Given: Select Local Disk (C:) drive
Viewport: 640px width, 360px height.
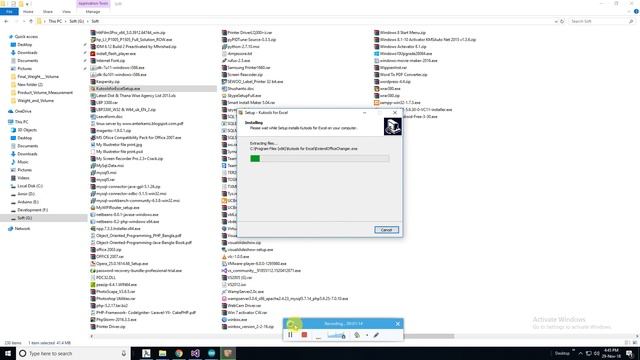Looking at the screenshot, I should tap(30, 186).
